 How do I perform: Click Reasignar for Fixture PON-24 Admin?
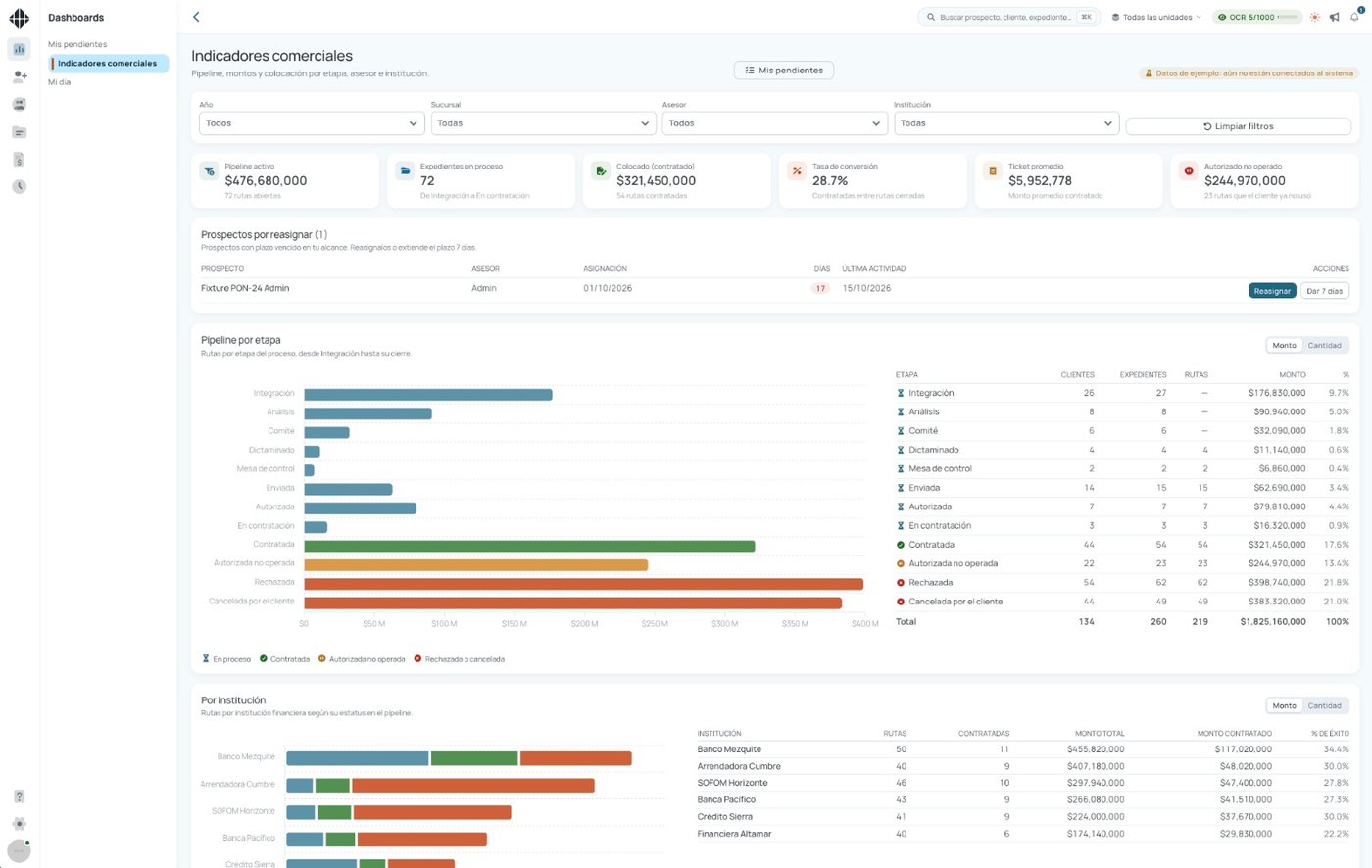tap(1272, 291)
